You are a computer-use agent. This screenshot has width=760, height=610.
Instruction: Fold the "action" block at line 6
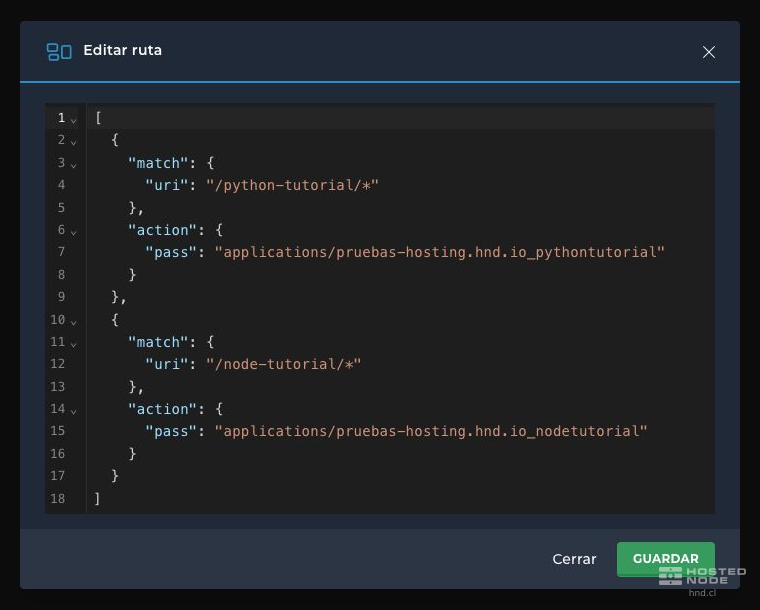(x=73, y=233)
